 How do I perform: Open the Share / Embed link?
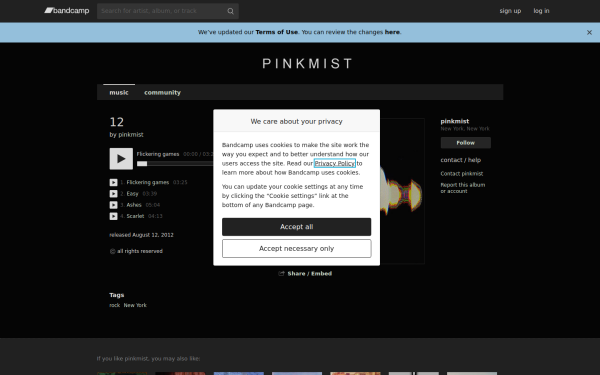pos(310,274)
